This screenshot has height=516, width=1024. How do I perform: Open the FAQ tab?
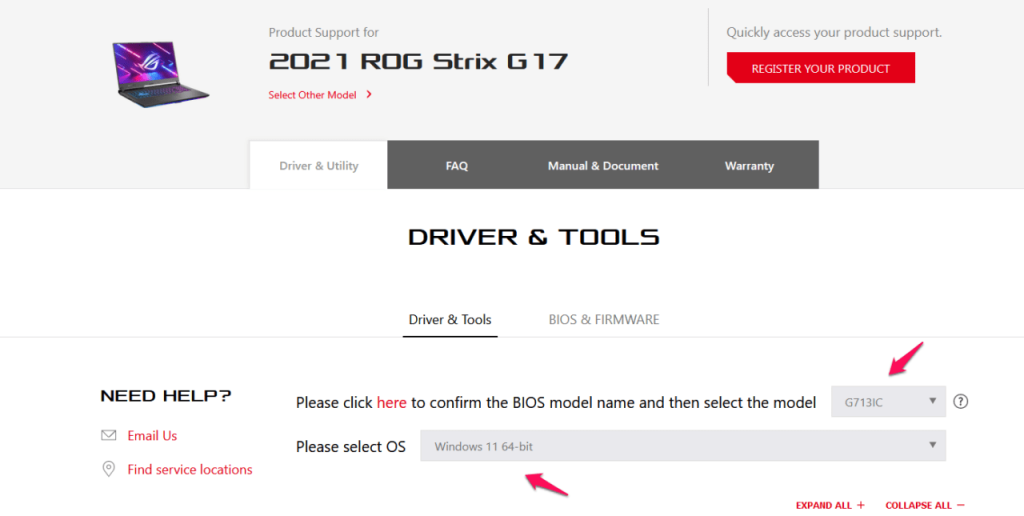pos(456,165)
